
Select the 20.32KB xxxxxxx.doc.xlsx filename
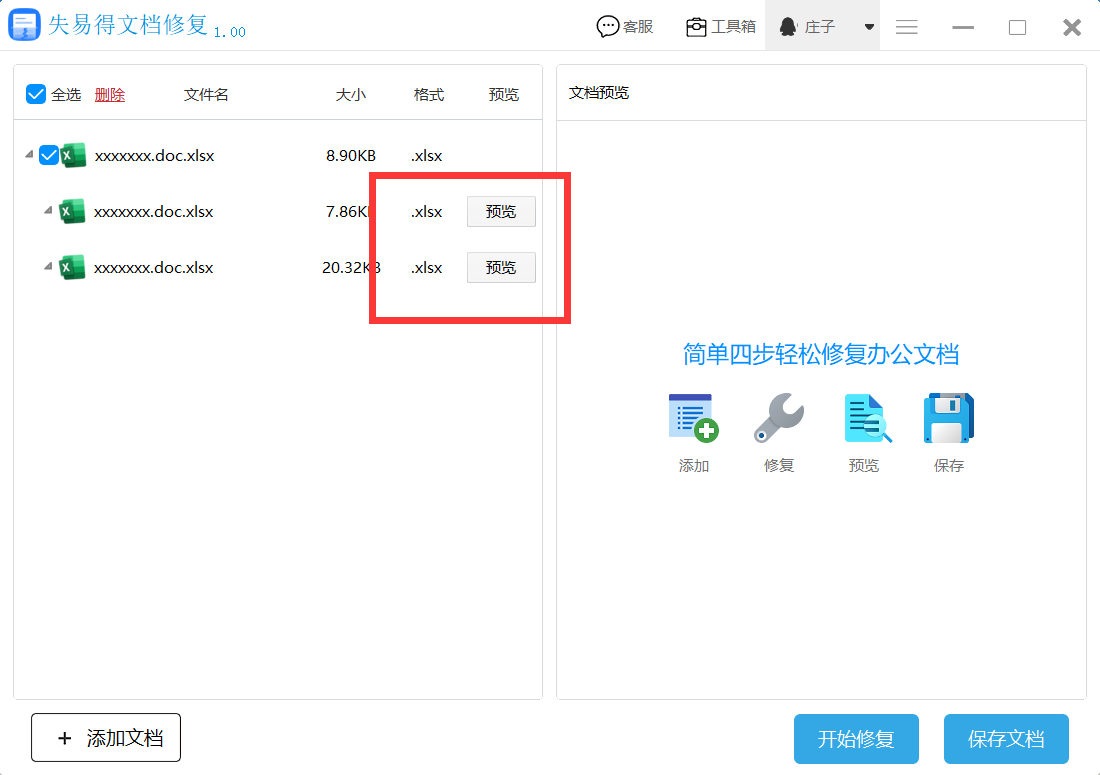154,268
